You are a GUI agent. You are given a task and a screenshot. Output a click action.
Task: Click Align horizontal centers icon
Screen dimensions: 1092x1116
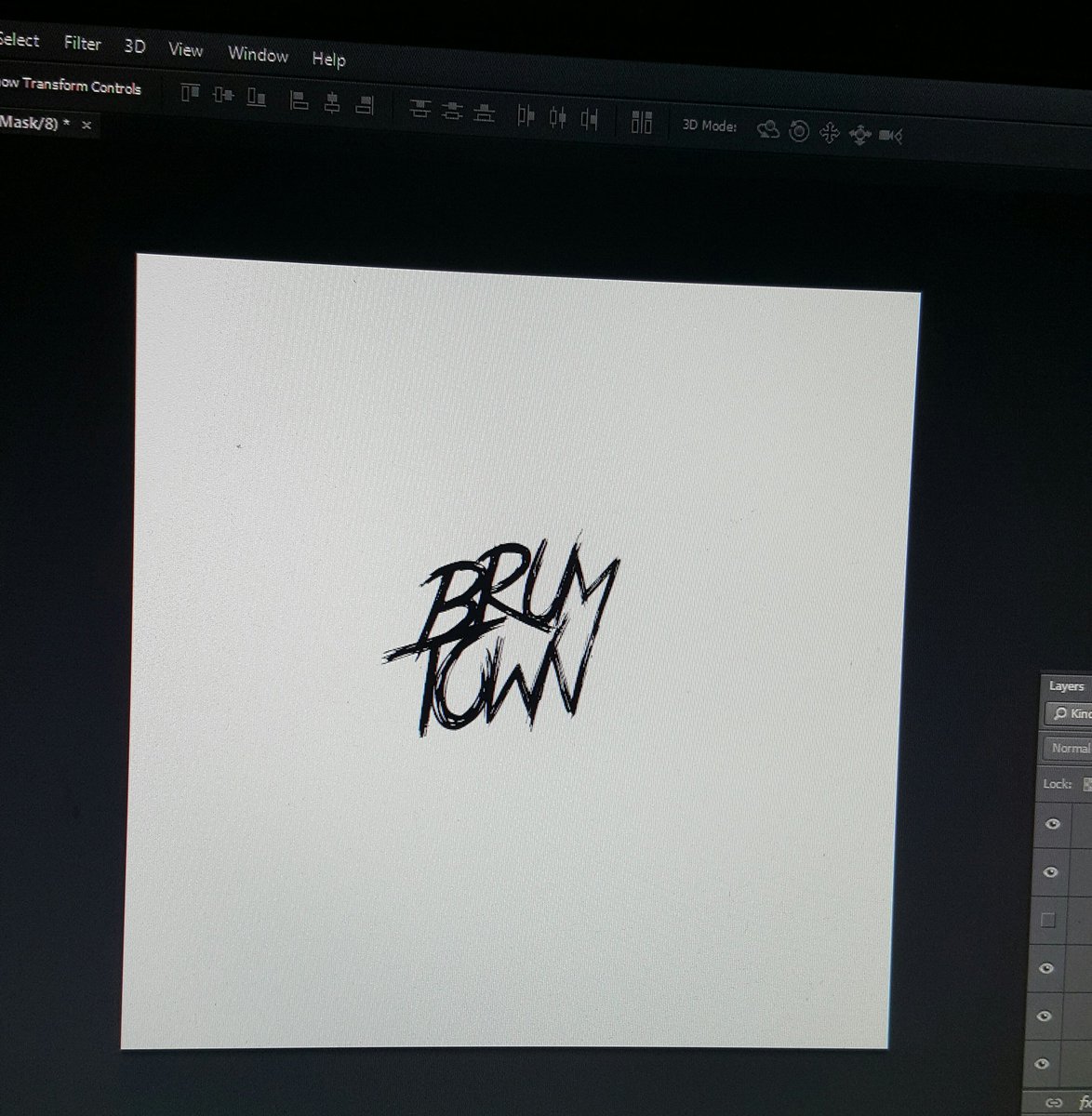[x=332, y=102]
